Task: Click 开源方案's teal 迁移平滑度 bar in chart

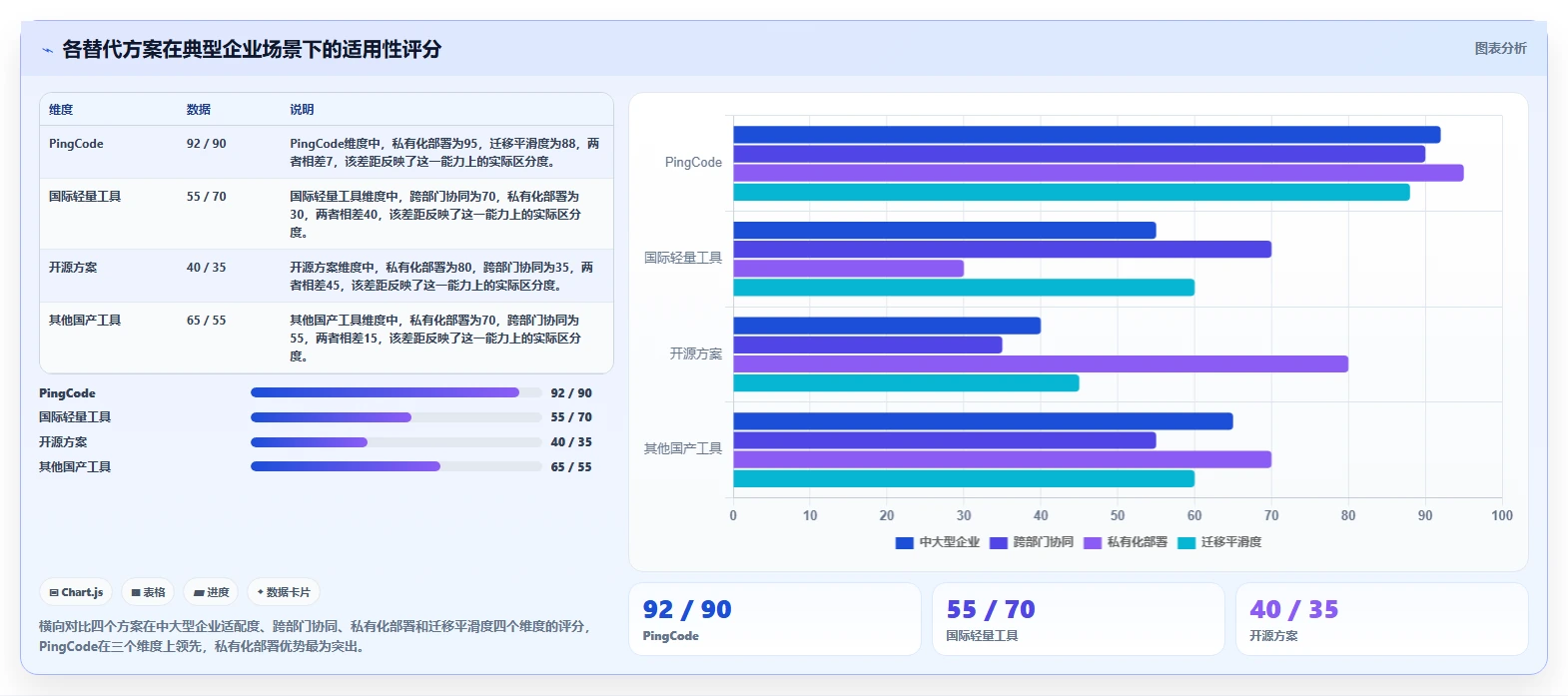Action: [x=907, y=383]
